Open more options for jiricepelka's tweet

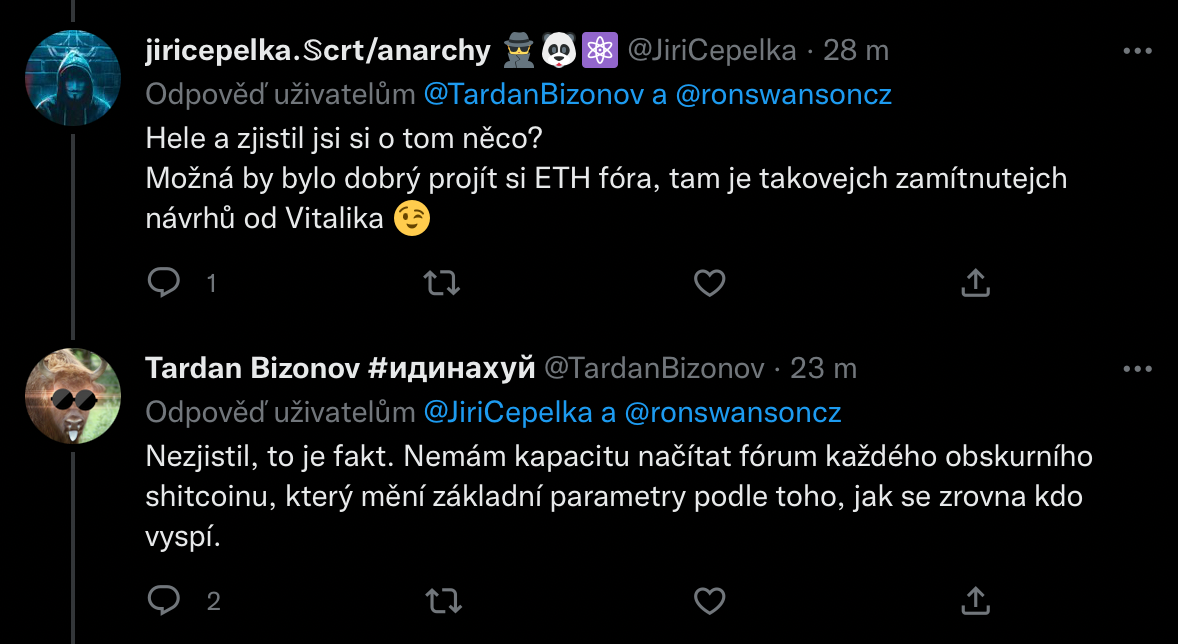[1138, 50]
